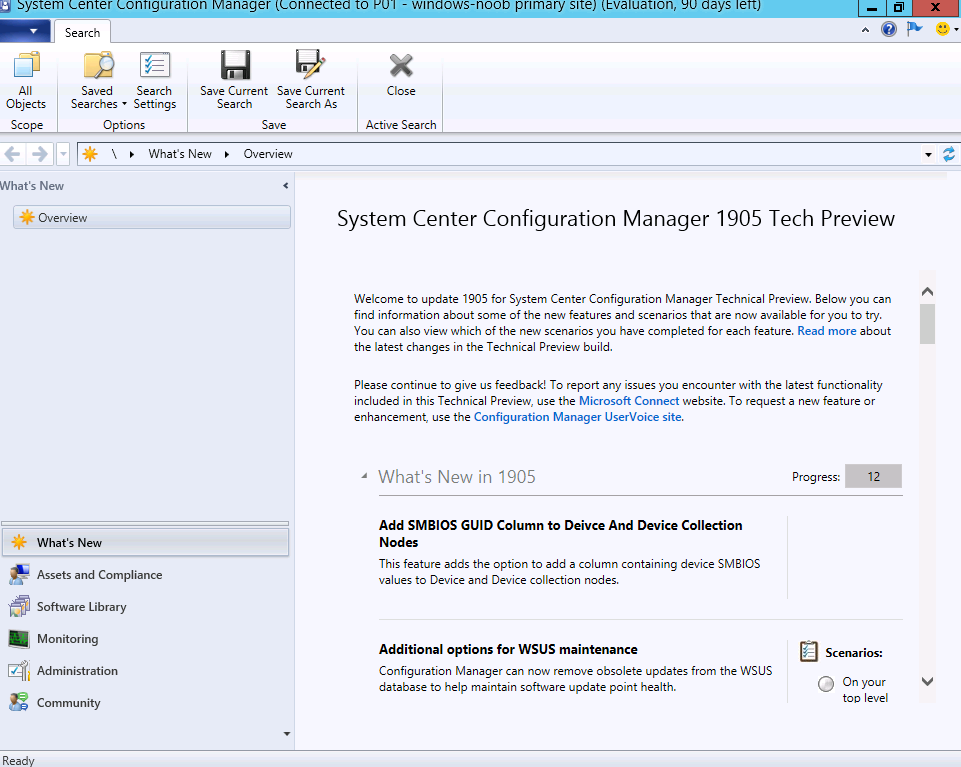Viewport: 961px width, 767px height.
Task: Open the Assets and Compliance workspace
Action: (145, 574)
